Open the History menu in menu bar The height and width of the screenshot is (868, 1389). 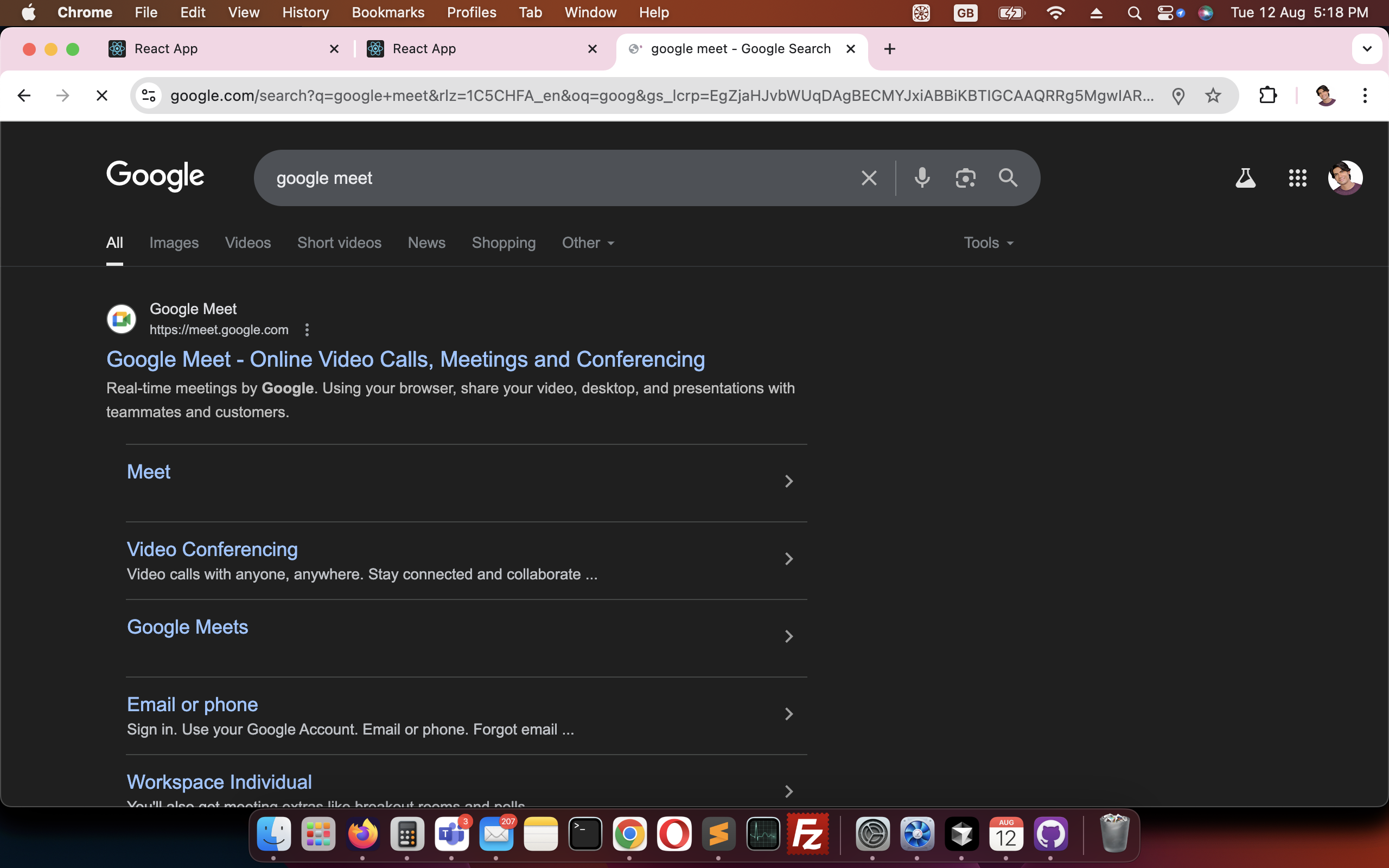point(305,12)
